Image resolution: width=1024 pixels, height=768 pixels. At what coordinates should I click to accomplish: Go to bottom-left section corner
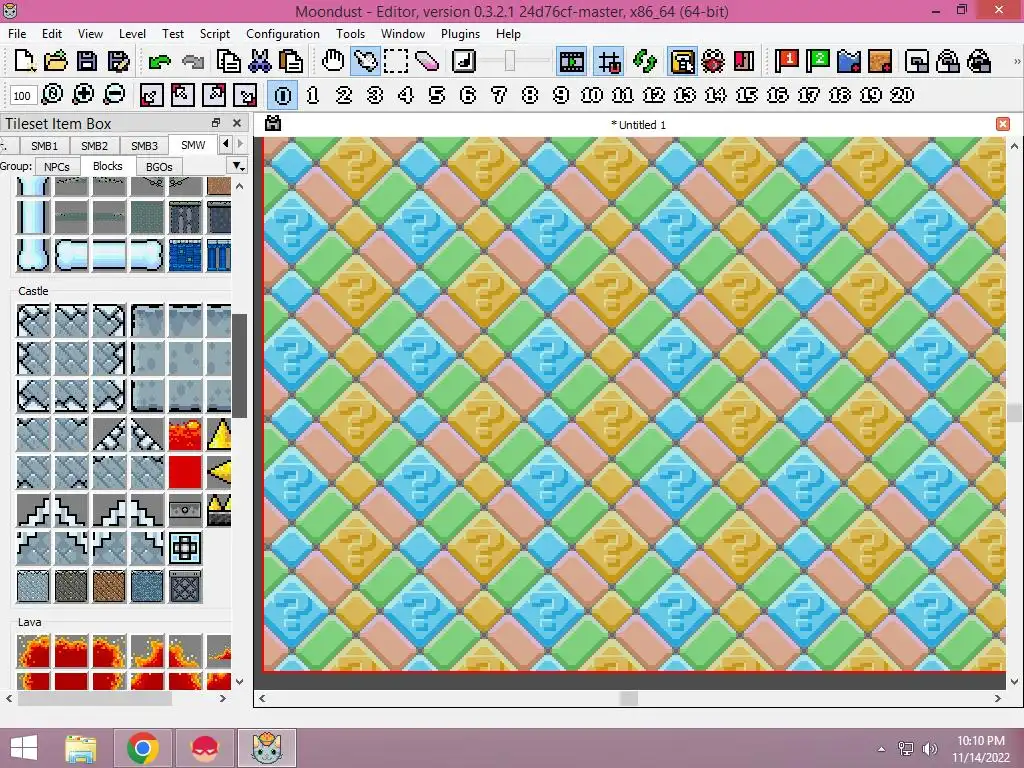click(152, 95)
